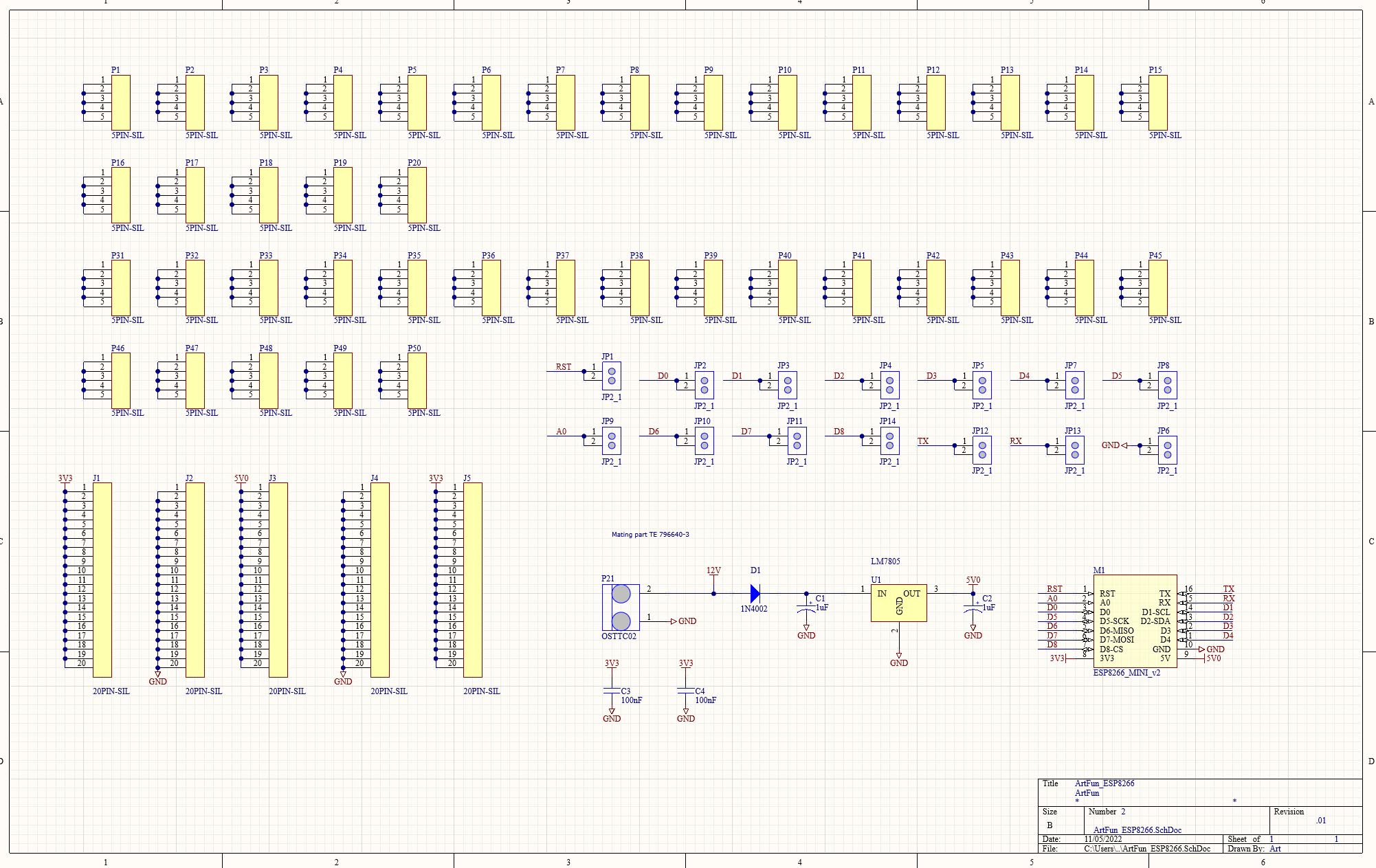Click the ESP8266_MINI_v2 label

(x=1127, y=673)
